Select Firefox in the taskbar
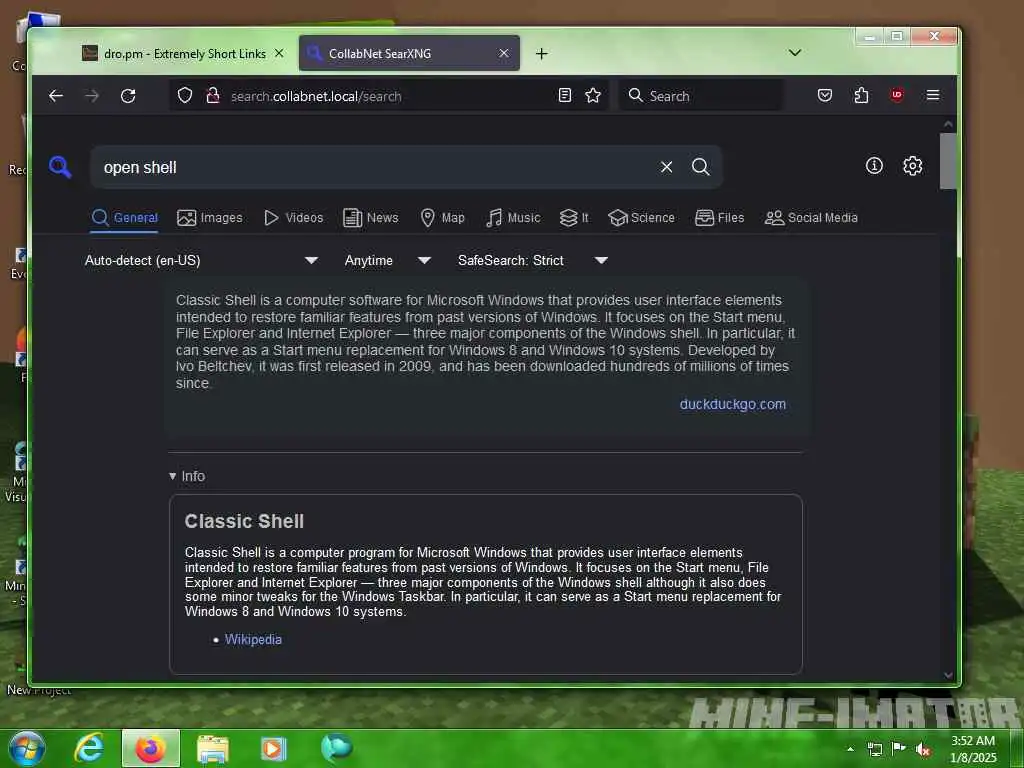The width and height of the screenshot is (1024, 768). tap(151, 748)
